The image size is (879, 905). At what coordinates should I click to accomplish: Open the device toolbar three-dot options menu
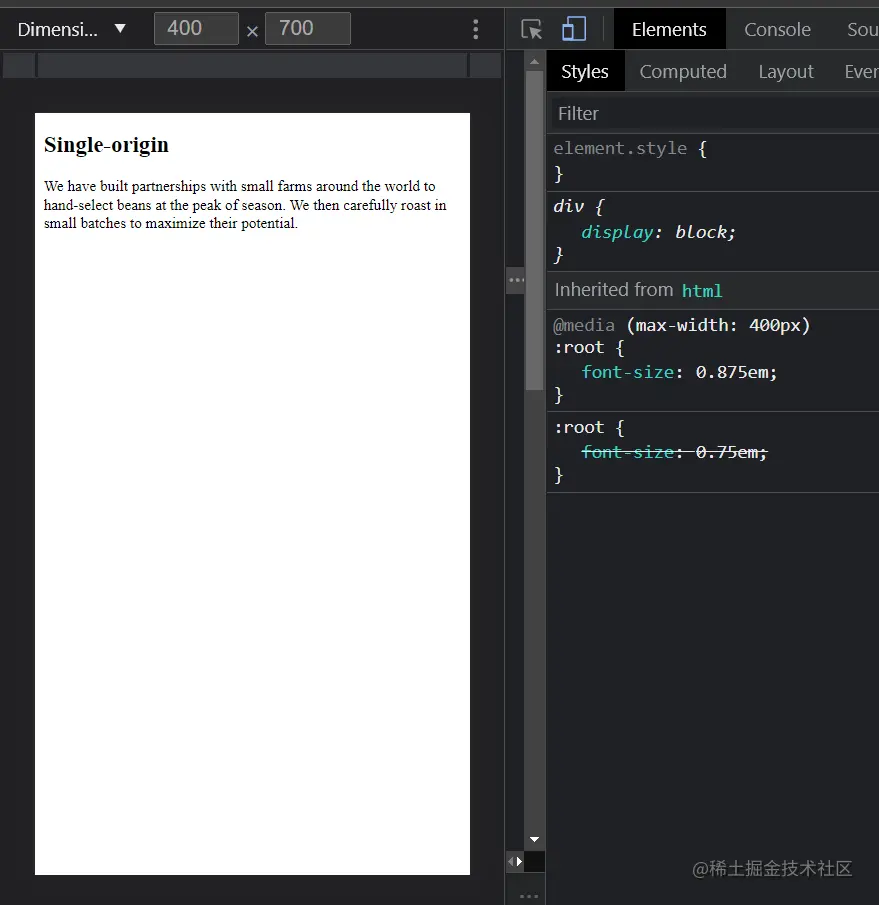476,29
